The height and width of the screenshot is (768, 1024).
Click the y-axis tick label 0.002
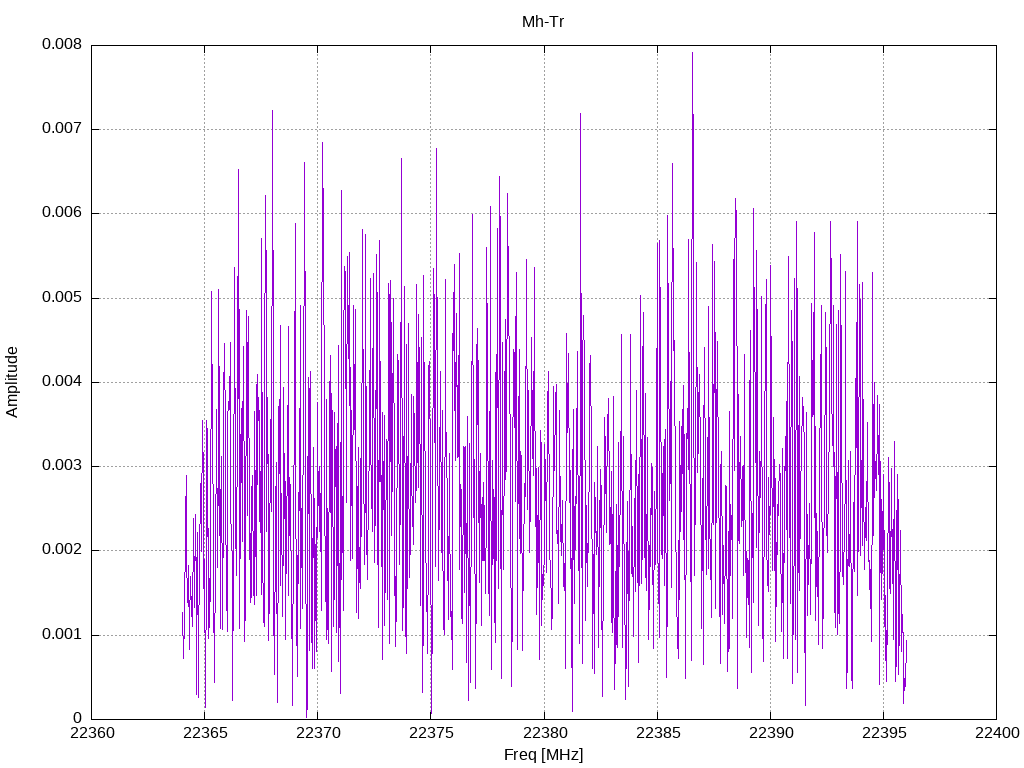(62, 550)
